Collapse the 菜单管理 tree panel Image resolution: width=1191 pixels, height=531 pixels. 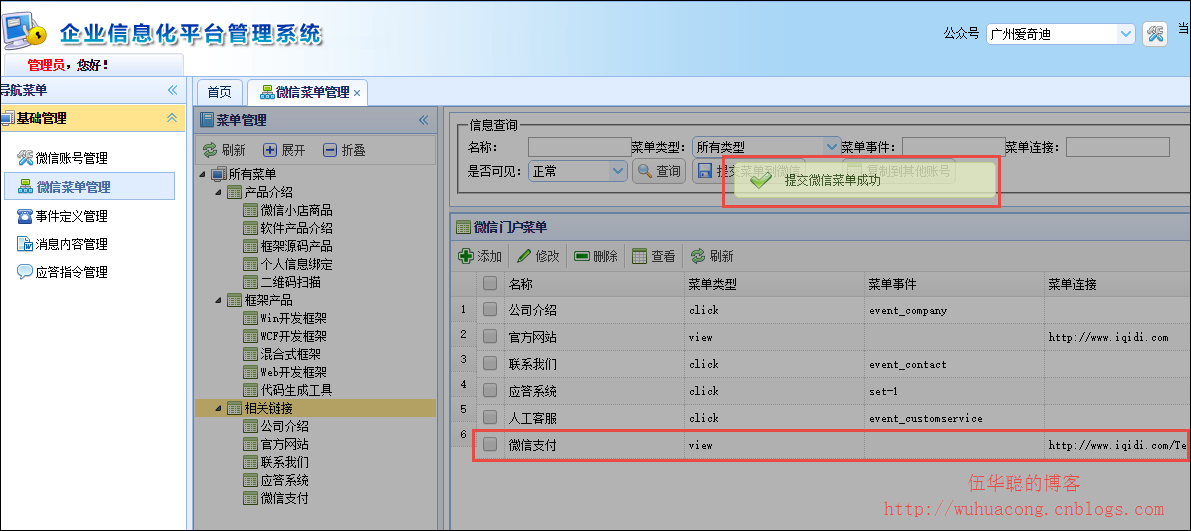(424, 120)
